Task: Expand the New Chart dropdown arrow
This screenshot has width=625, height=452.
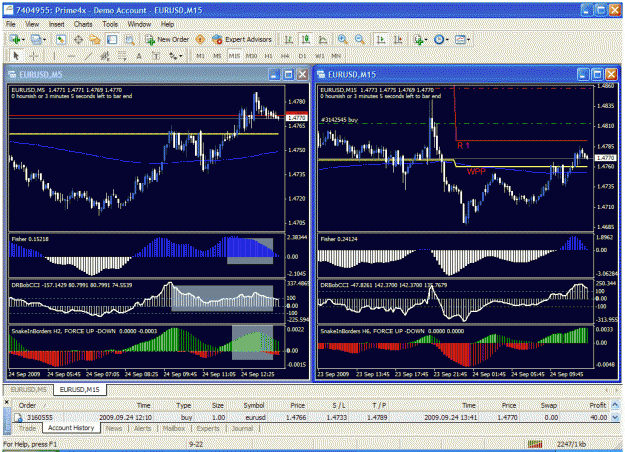Action: point(24,40)
